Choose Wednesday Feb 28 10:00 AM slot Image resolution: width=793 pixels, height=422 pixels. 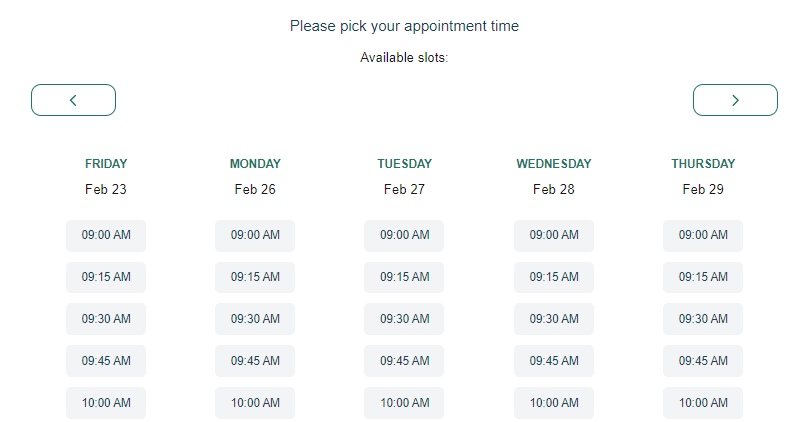(554, 403)
